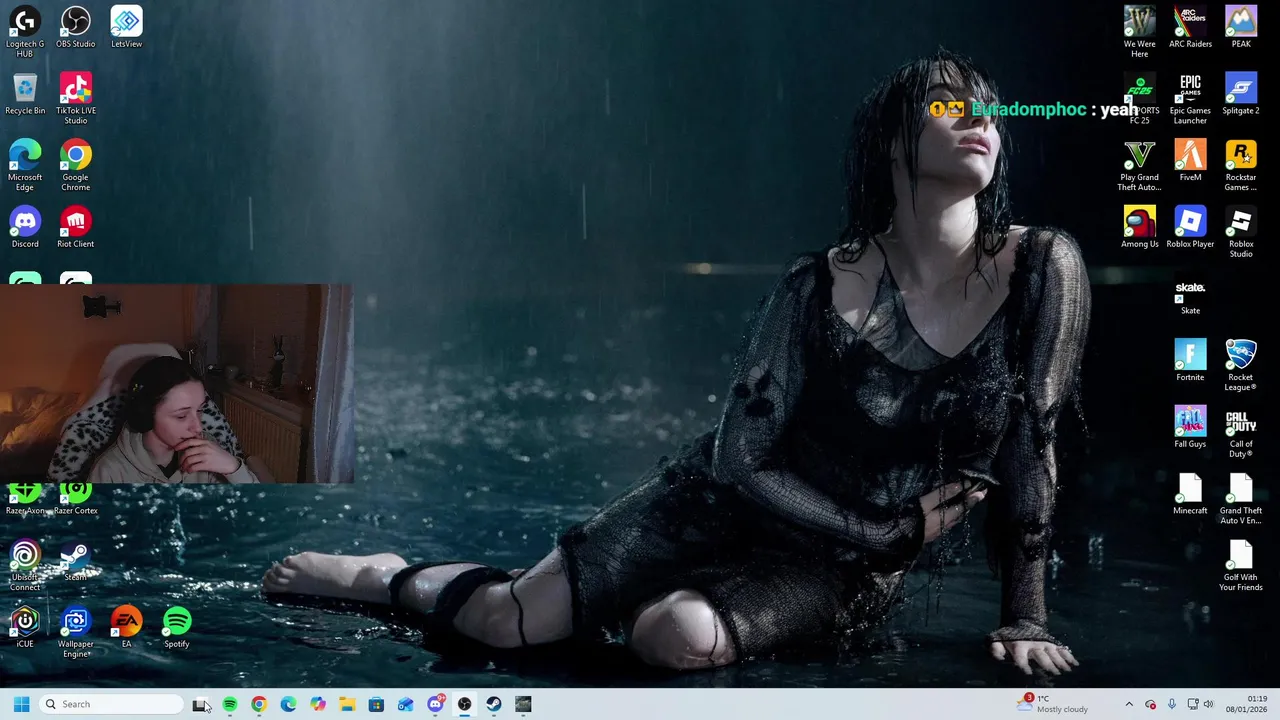Open Outlook from the taskbar
Viewport: 1280px width, 720px height.
[406, 704]
